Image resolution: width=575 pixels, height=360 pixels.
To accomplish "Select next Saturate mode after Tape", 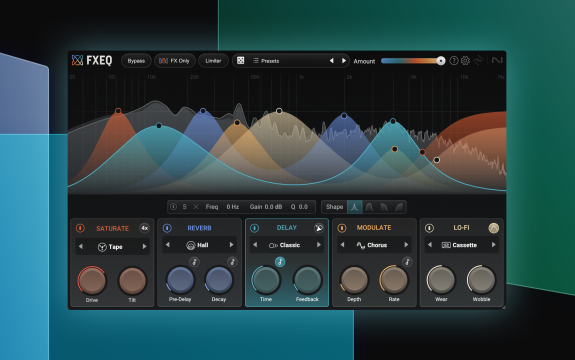I will tap(144, 247).
